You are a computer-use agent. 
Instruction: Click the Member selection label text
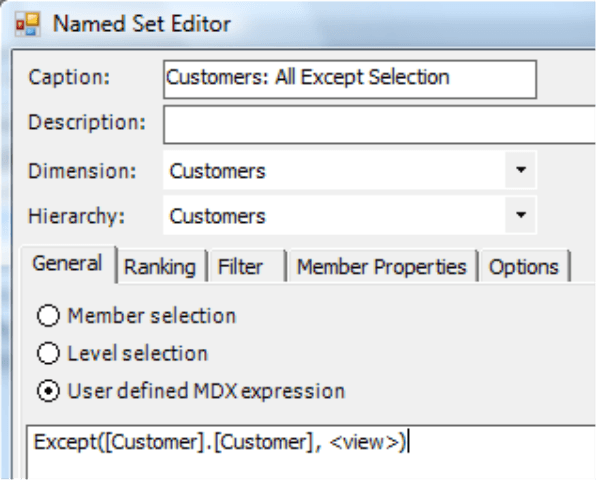coord(152,316)
